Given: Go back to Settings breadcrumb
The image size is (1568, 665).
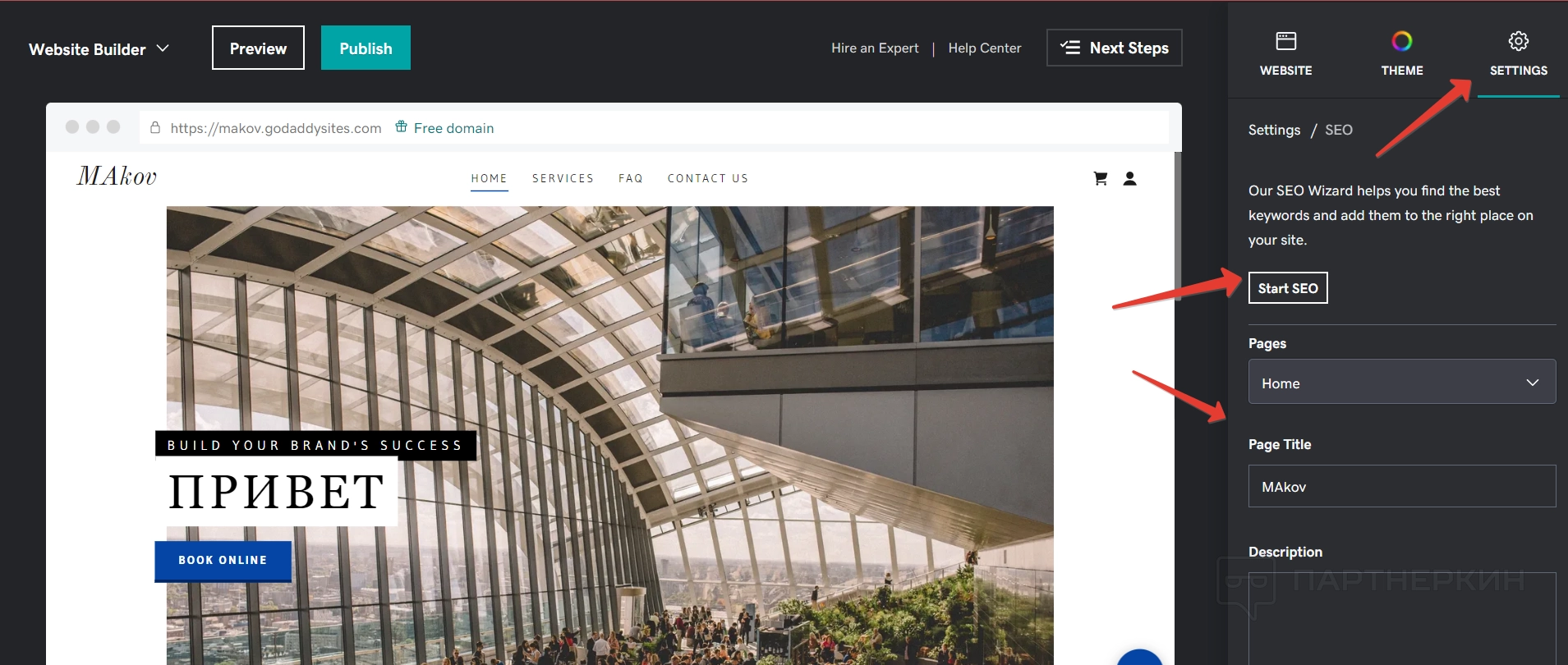Looking at the screenshot, I should (1274, 130).
